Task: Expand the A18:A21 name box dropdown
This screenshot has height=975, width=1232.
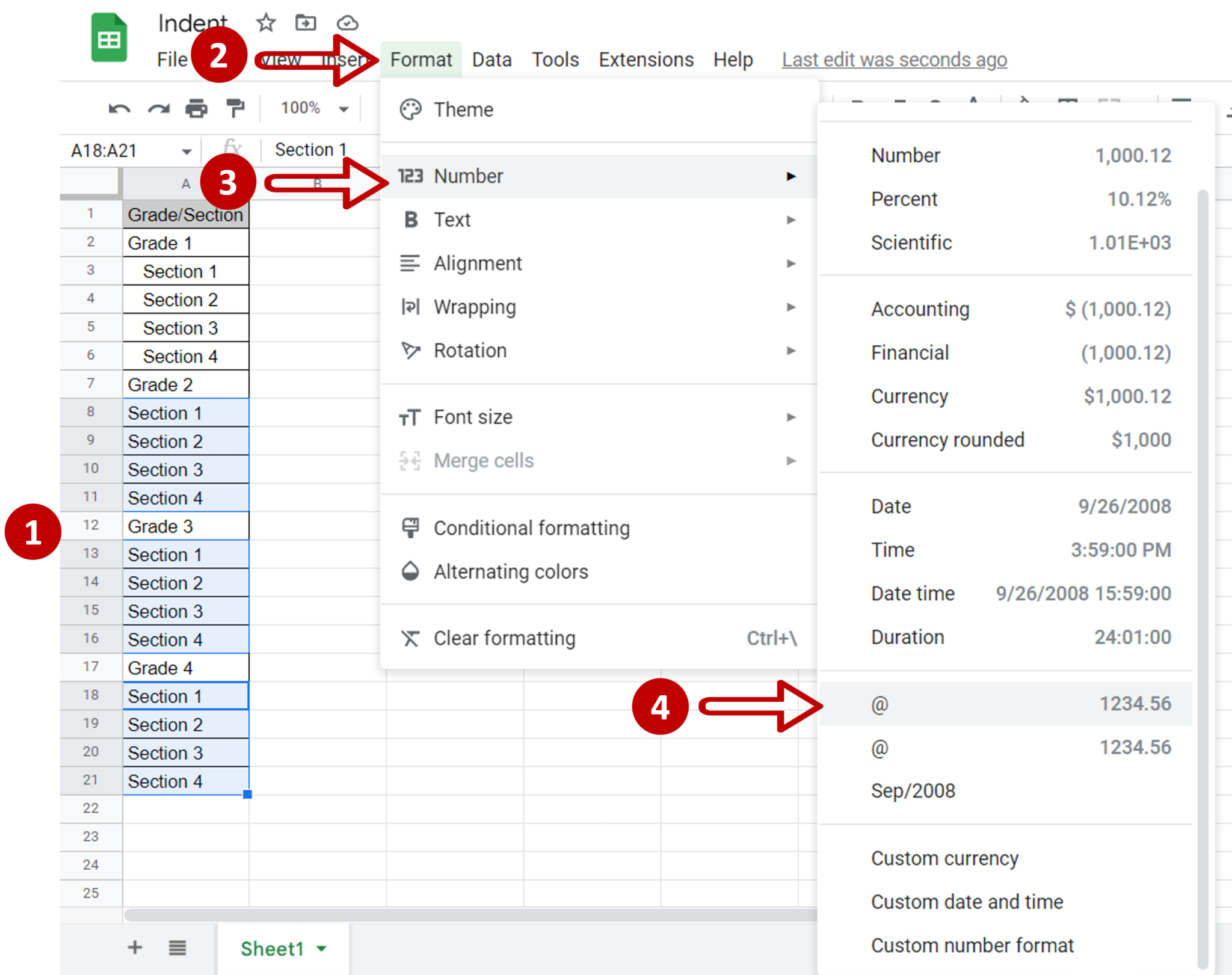Action: 186,151
